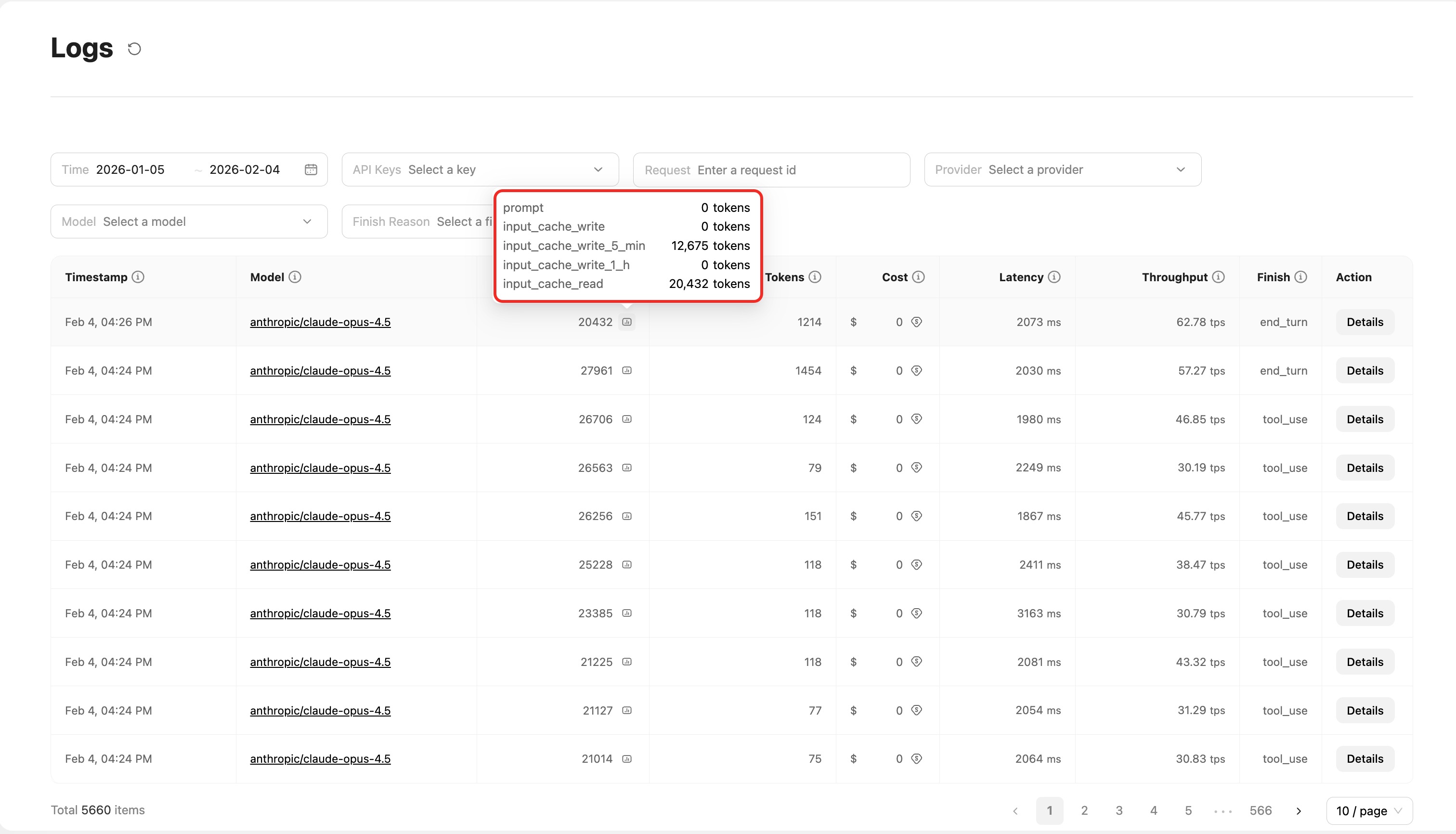The height and width of the screenshot is (834, 1456).
Task: Open the Model filter dropdown
Action: tap(189, 222)
